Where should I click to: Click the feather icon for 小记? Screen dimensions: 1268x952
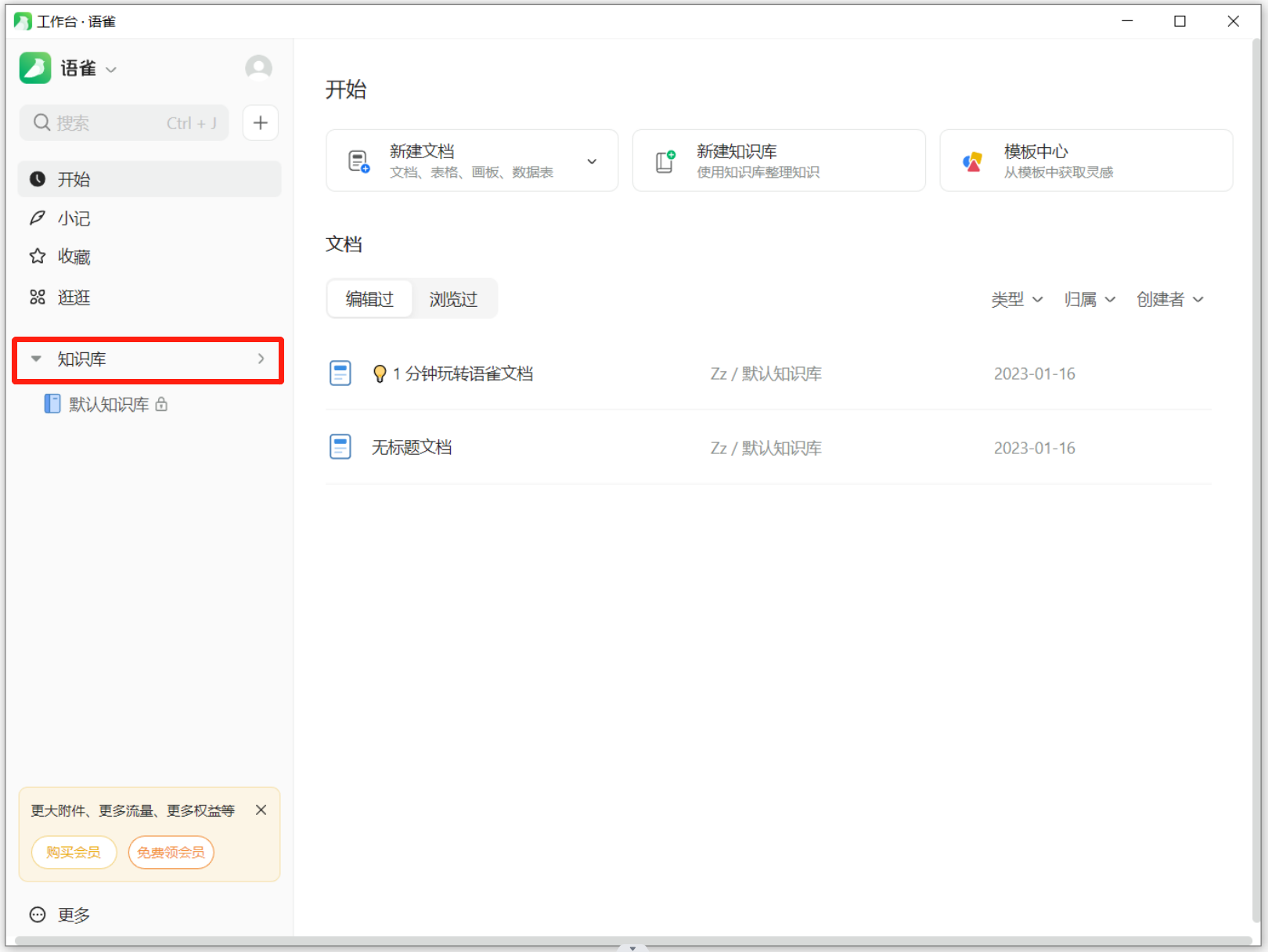pos(38,218)
